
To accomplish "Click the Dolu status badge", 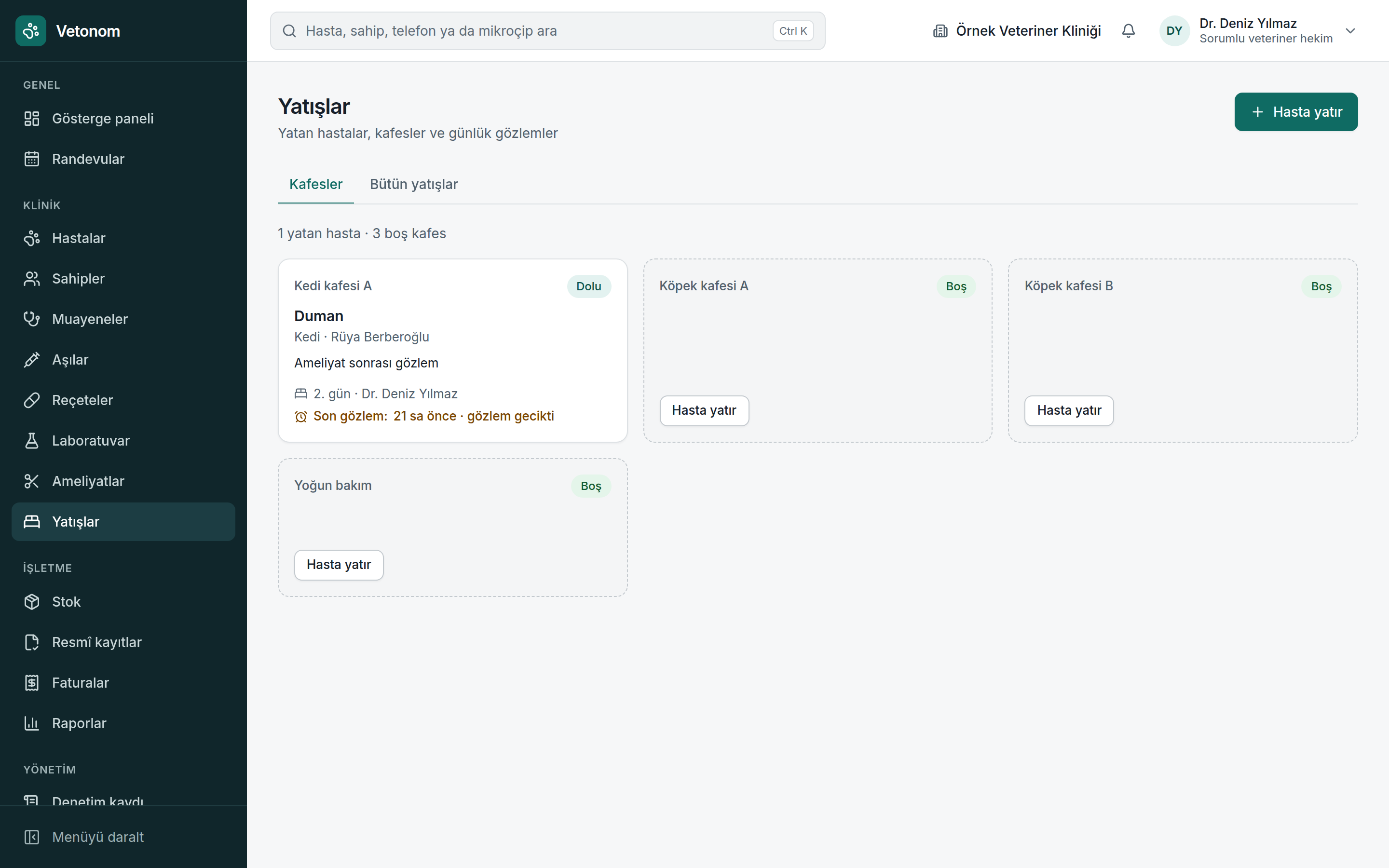I will [x=589, y=286].
